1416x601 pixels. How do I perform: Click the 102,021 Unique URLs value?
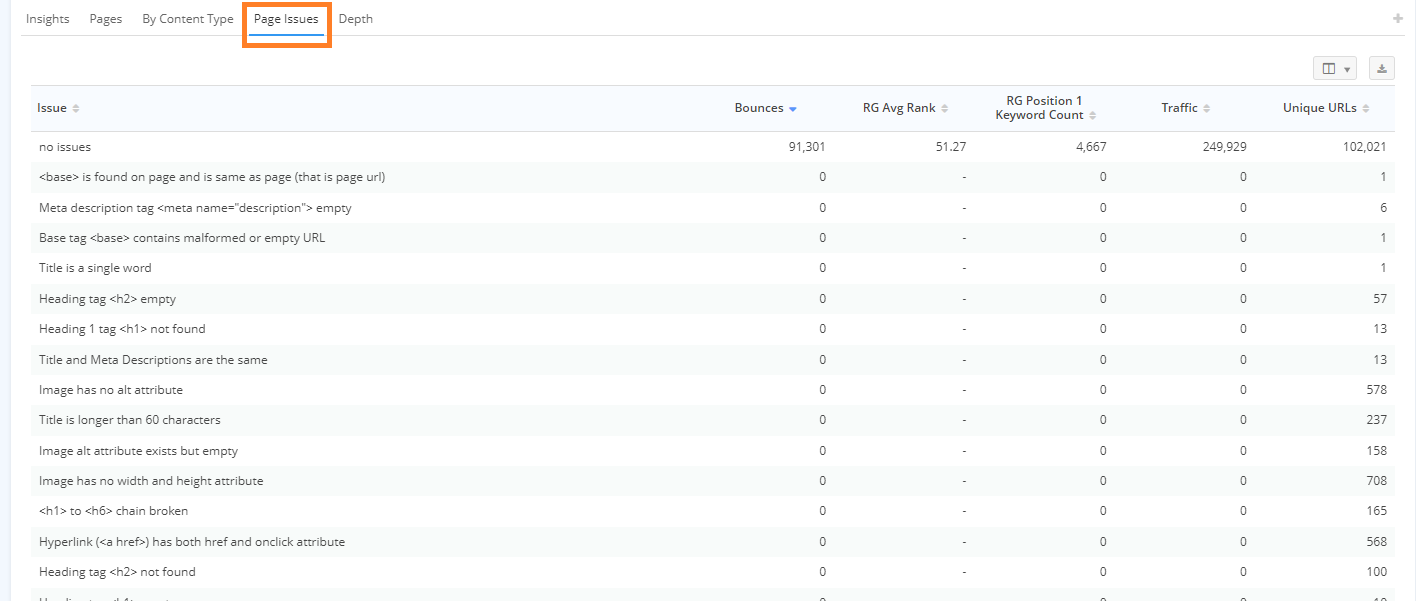[x=1362, y=147]
